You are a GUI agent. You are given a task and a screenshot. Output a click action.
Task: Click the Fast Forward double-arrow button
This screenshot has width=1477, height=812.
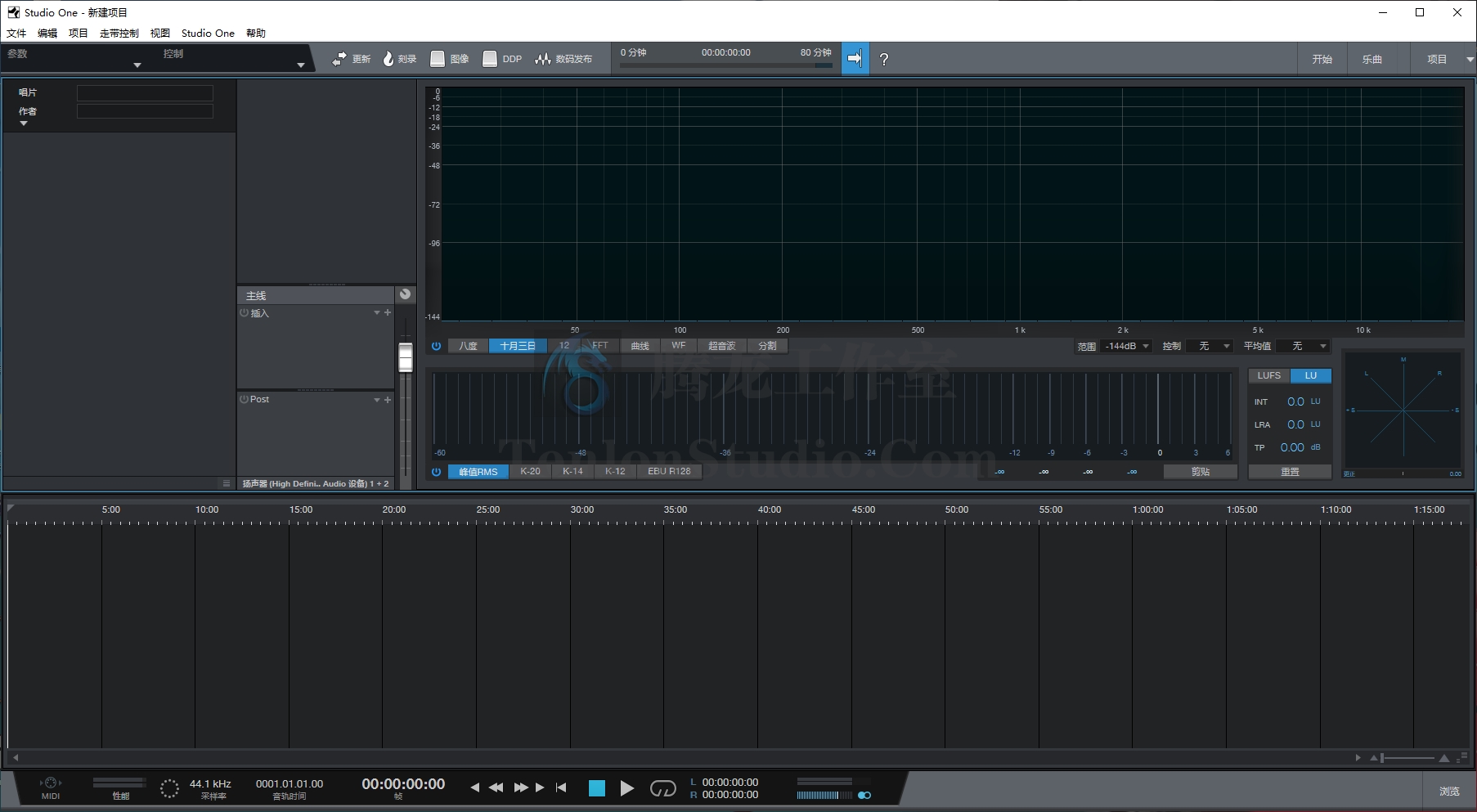click(x=520, y=787)
